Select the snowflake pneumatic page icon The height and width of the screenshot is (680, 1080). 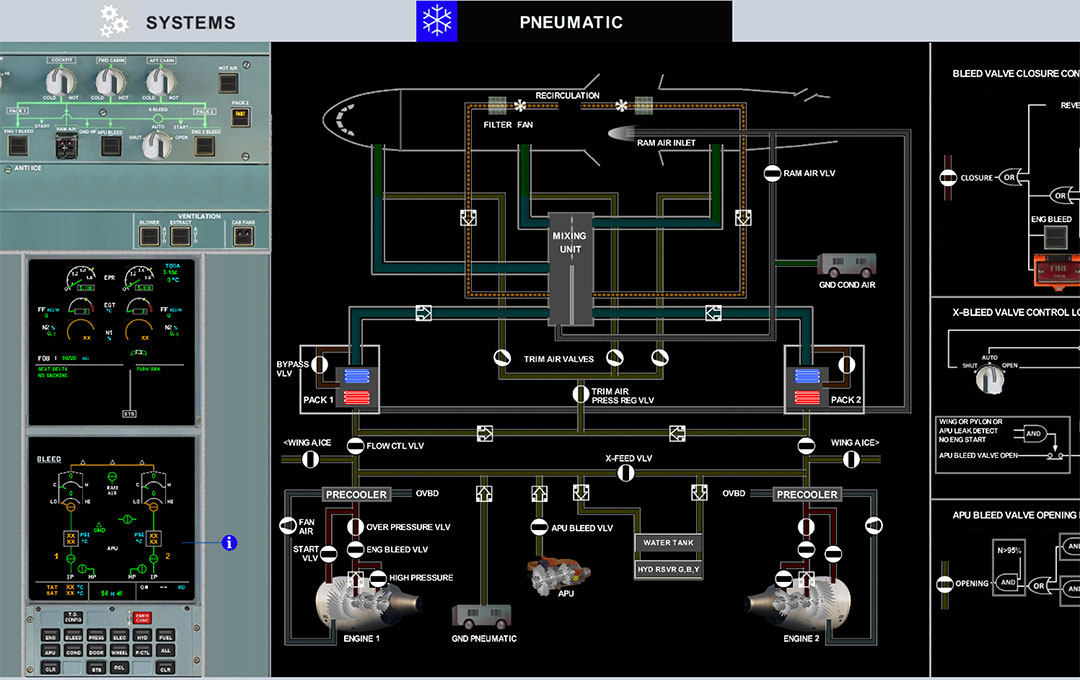pos(437,21)
